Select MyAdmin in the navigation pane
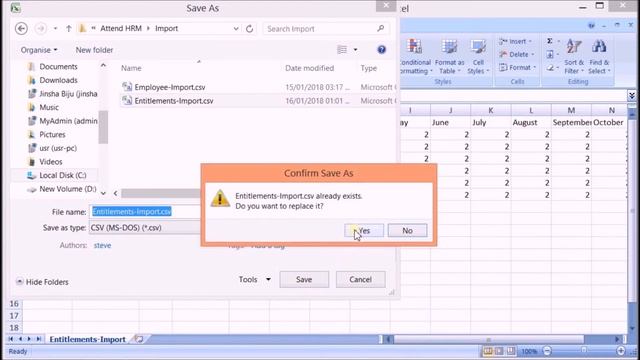 pyautogui.click(x=62, y=121)
